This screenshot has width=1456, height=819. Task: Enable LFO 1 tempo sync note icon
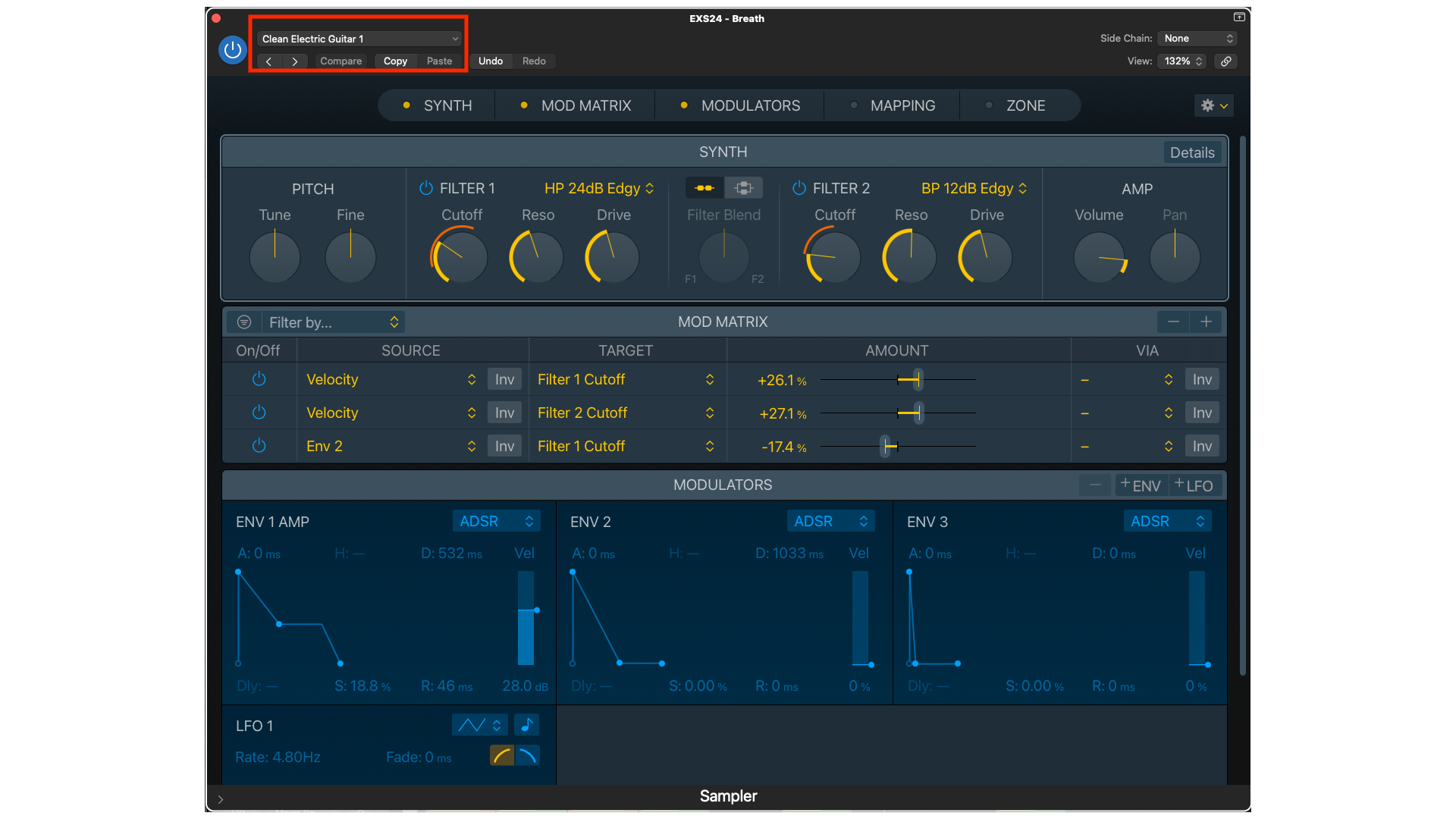click(526, 725)
